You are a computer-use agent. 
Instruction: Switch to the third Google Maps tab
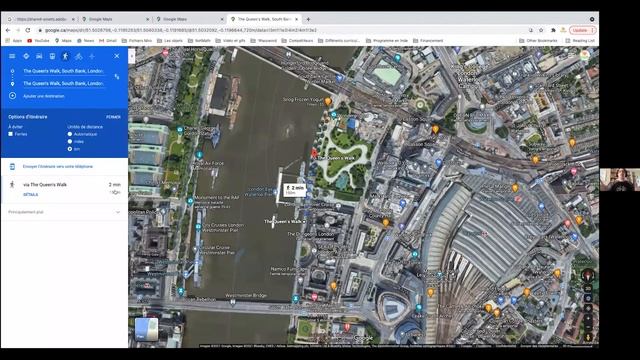[189, 19]
